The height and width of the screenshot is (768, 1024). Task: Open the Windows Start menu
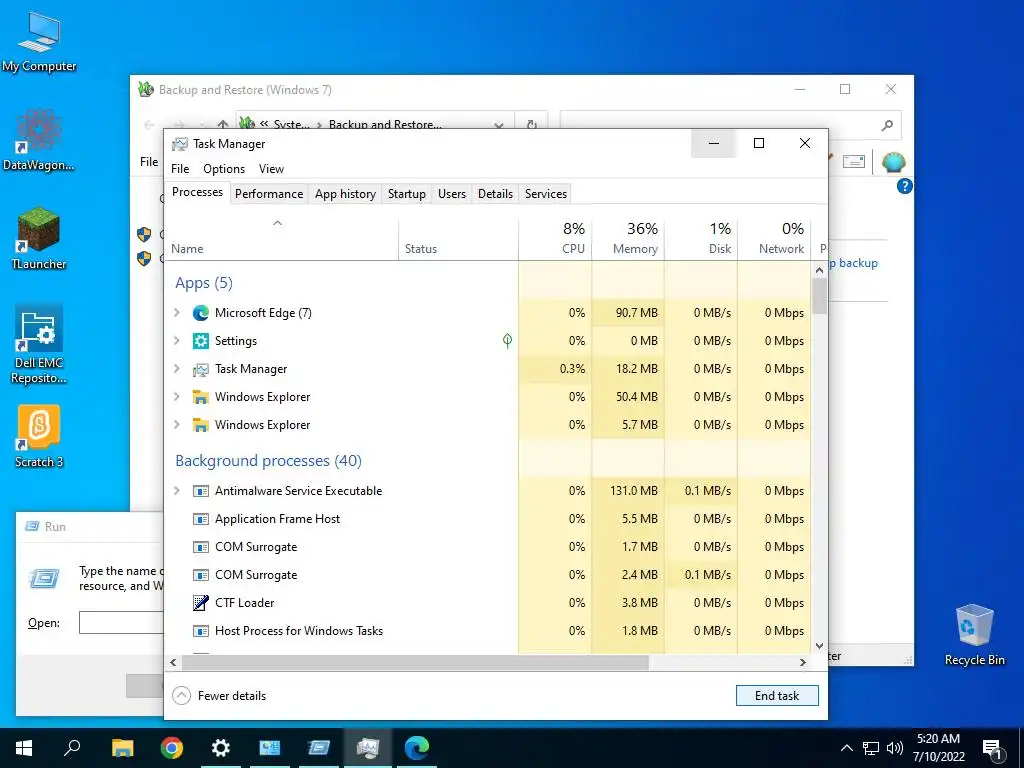point(24,748)
